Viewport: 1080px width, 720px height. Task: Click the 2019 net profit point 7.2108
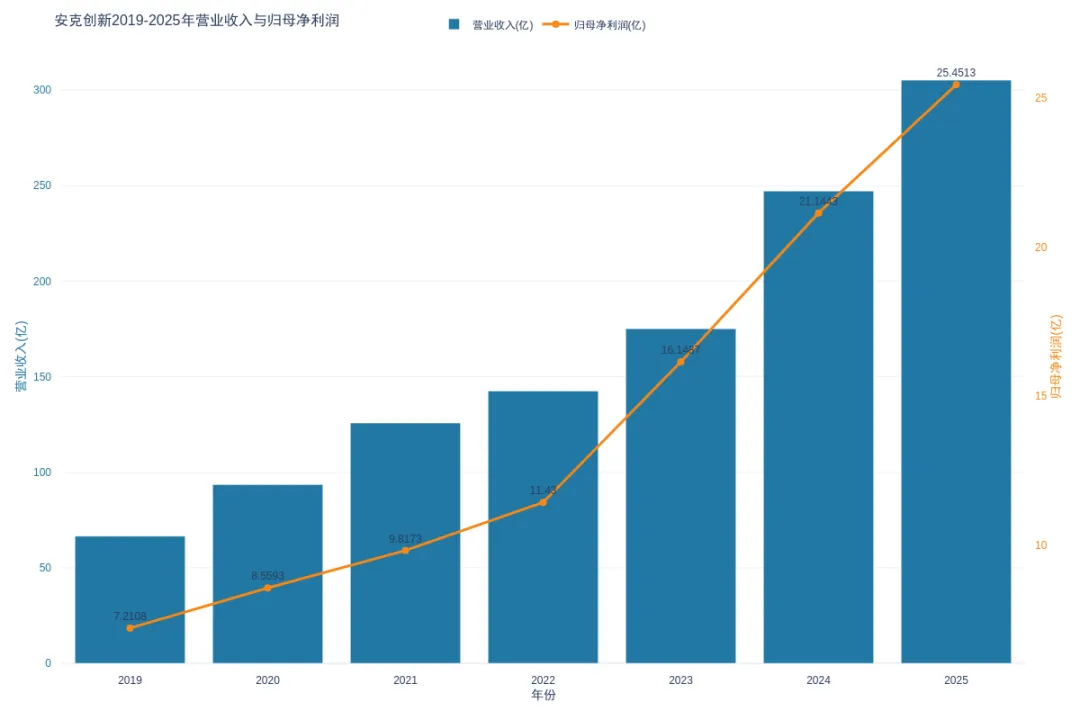point(129,628)
